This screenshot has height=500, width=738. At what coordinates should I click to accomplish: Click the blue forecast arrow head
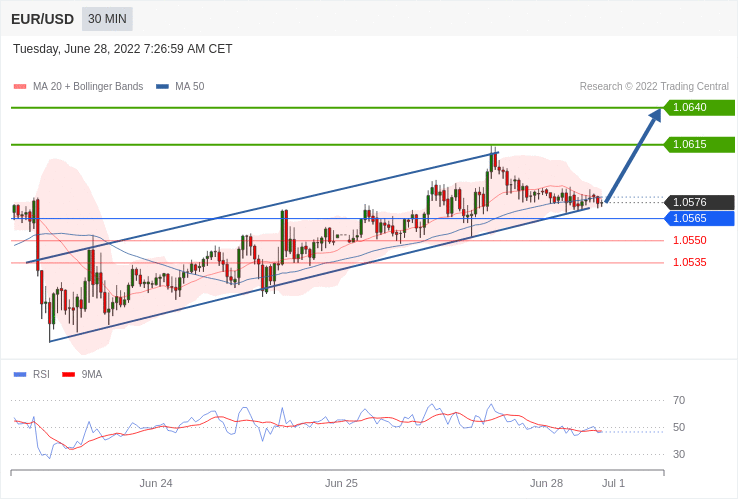(x=655, y=116)
